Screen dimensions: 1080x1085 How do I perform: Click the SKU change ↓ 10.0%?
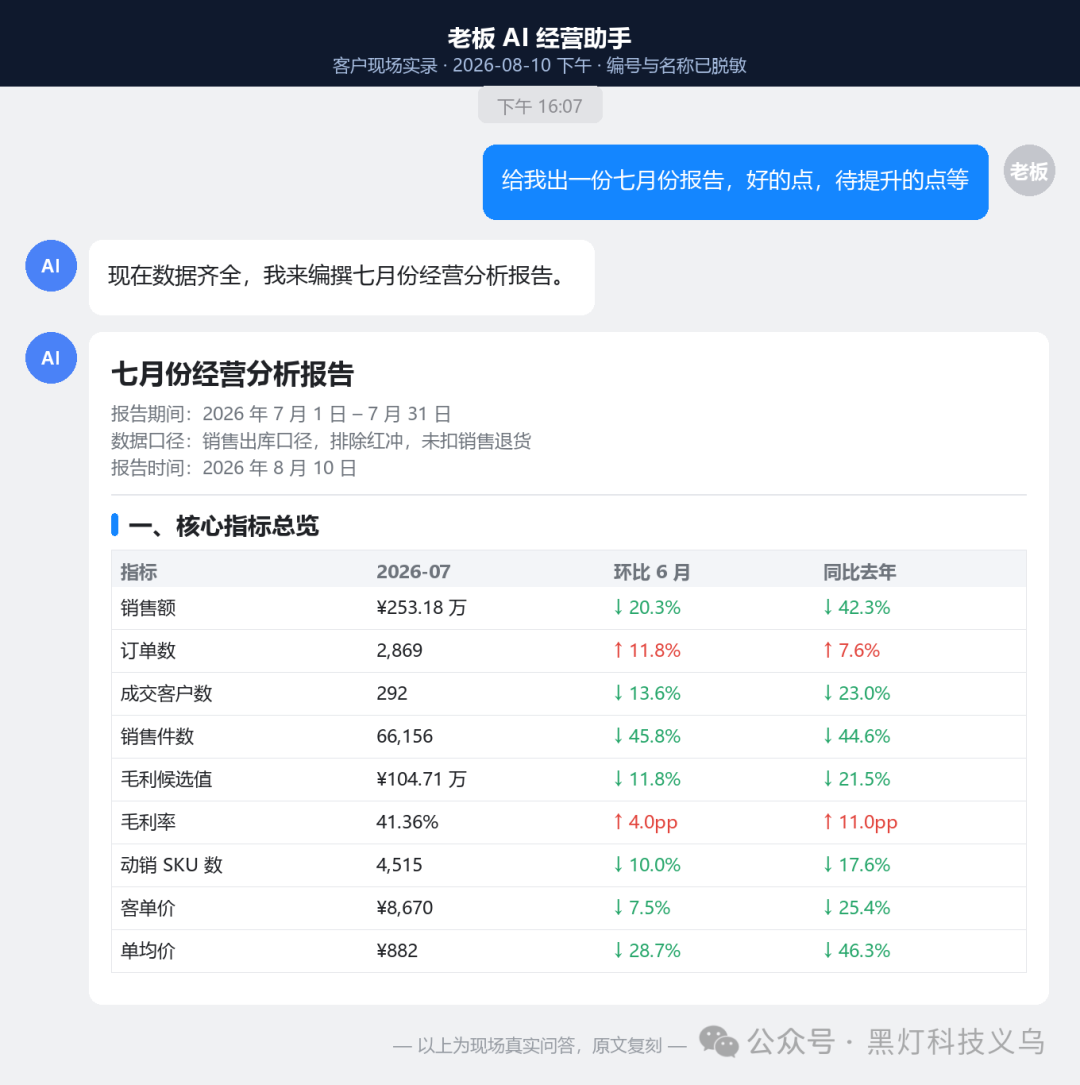pyautogui.click(x=647, y=865)
